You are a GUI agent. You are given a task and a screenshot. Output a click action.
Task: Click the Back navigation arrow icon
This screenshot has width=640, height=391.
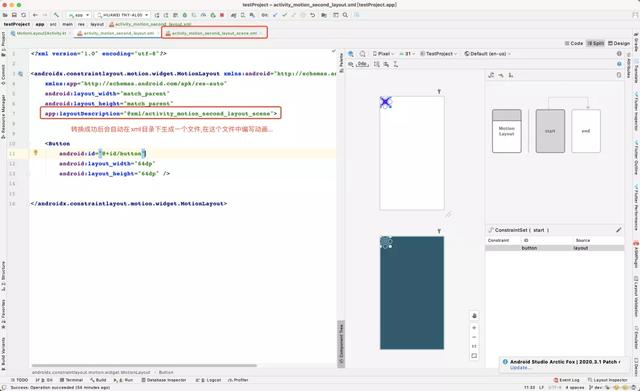(36, 15)
